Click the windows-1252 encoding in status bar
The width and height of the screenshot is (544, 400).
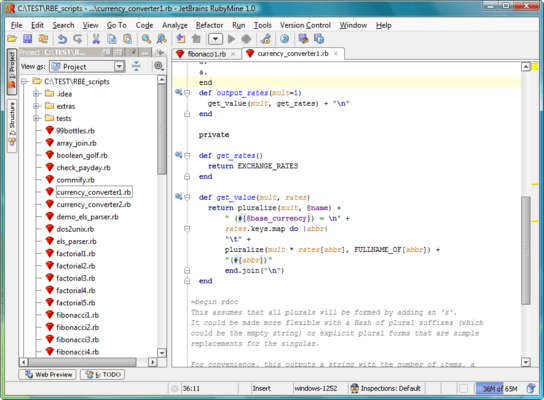[x=316, y=389]
